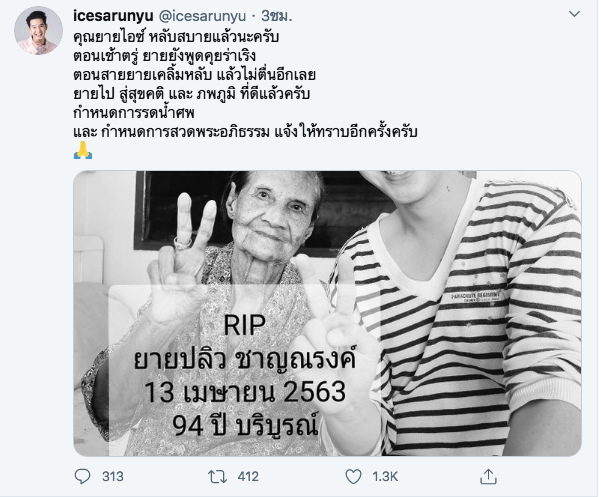
Task: Open icesarunyu's round profile avatar
Action: (38, 30)
